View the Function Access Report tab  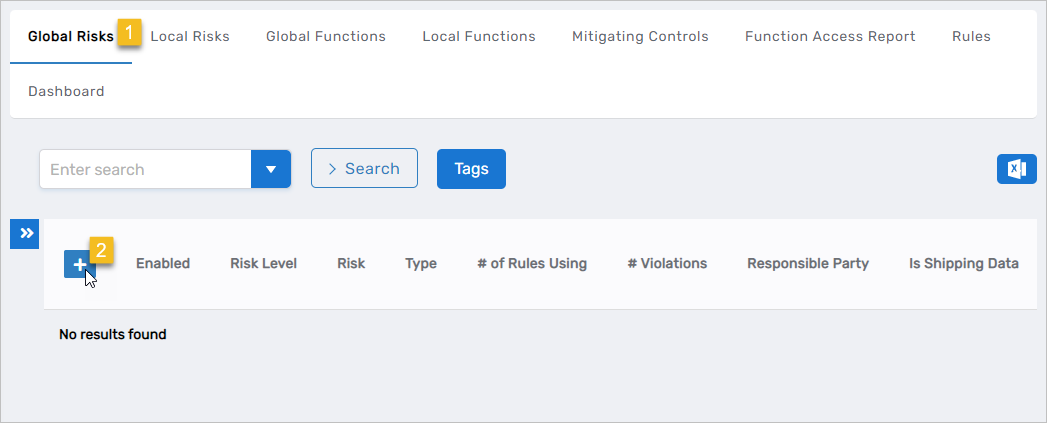[x=830, y=37]
